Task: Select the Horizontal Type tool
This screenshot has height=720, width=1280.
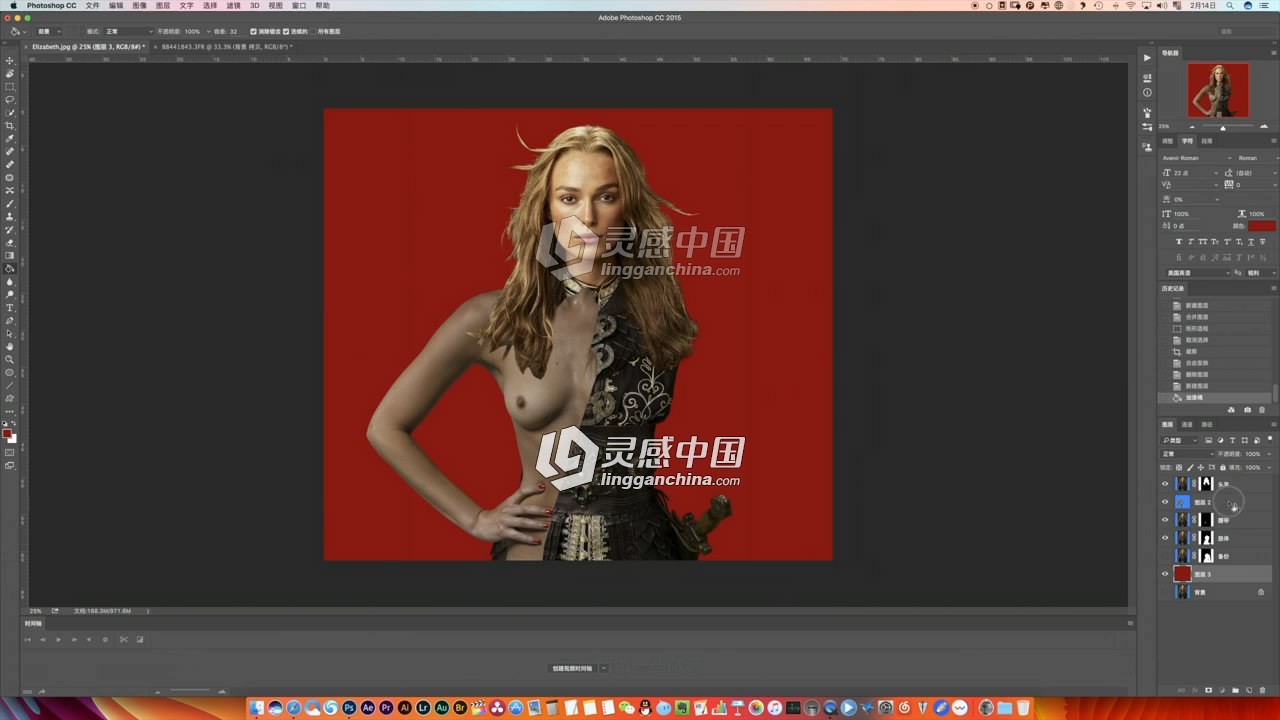Action: (x=10, y=307)
